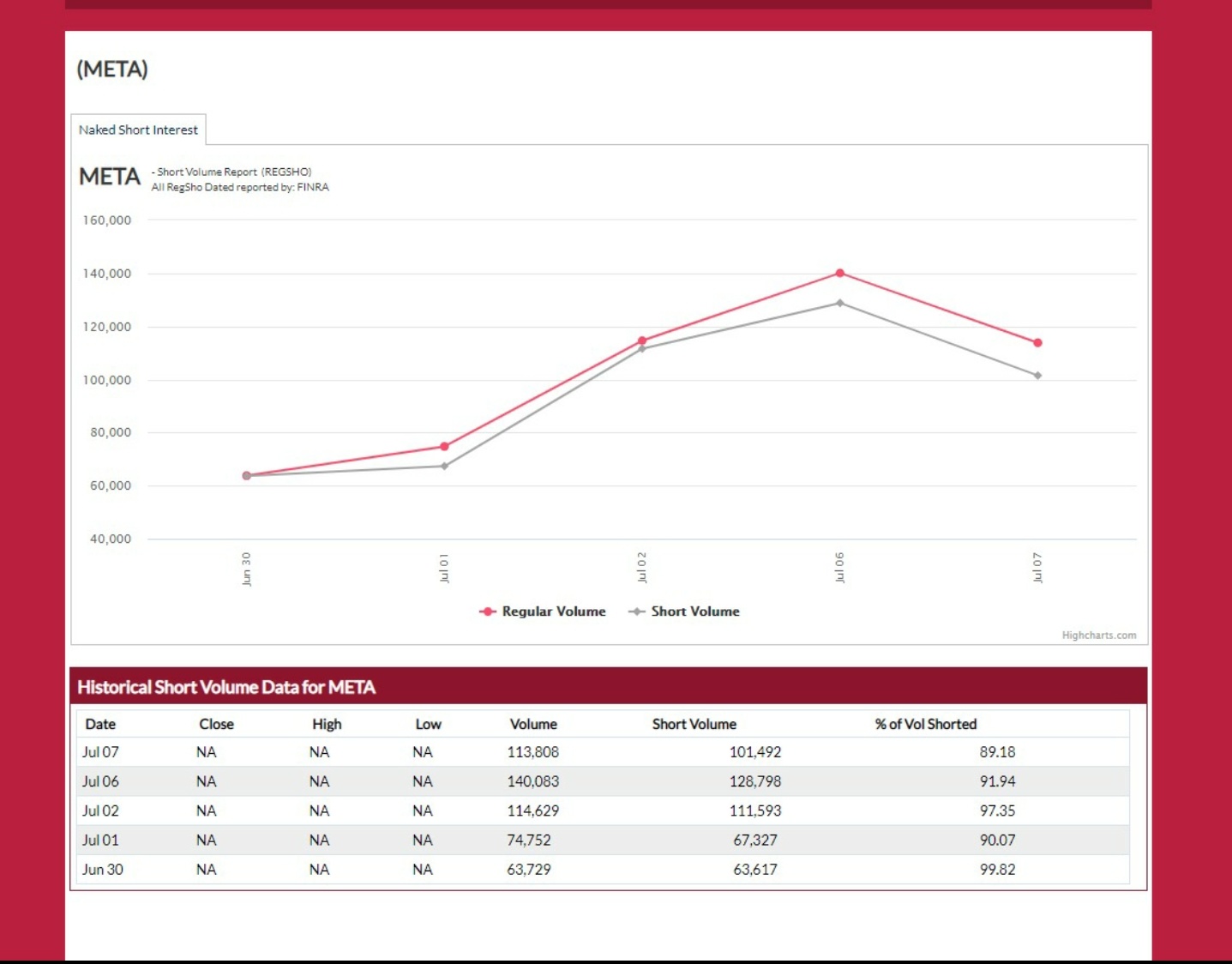This screenshot has height=964, width=1232.
Task: Click short volume value 63,617
Action: click(755, 869)
